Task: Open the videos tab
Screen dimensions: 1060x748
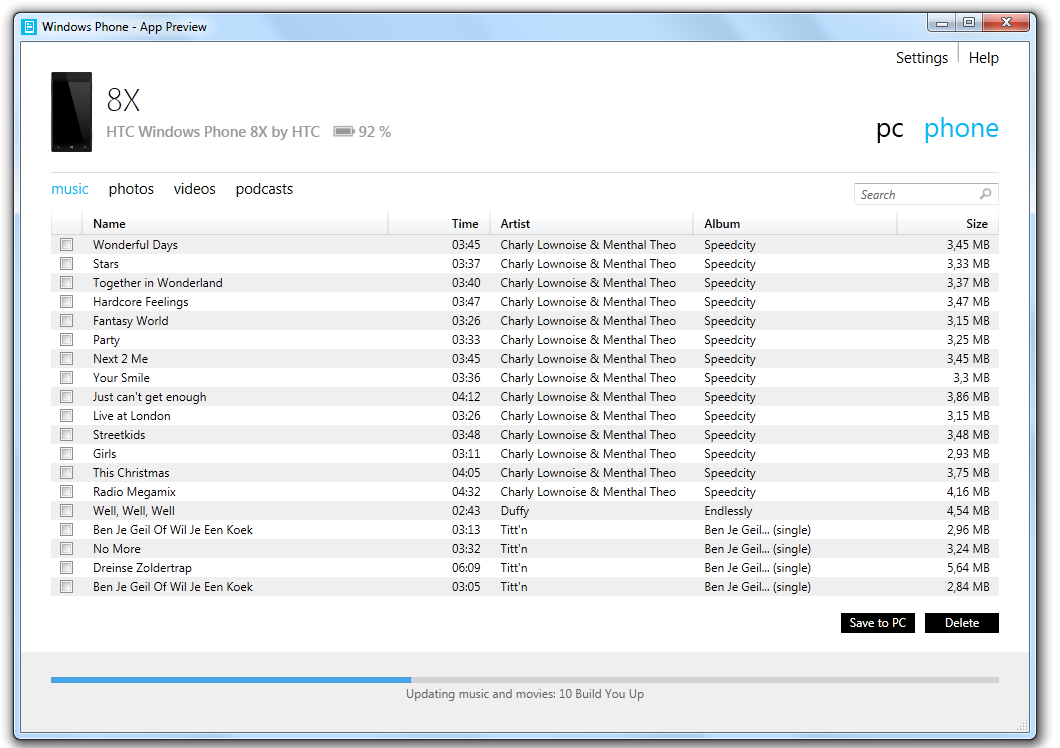Action: coord(195,189)
